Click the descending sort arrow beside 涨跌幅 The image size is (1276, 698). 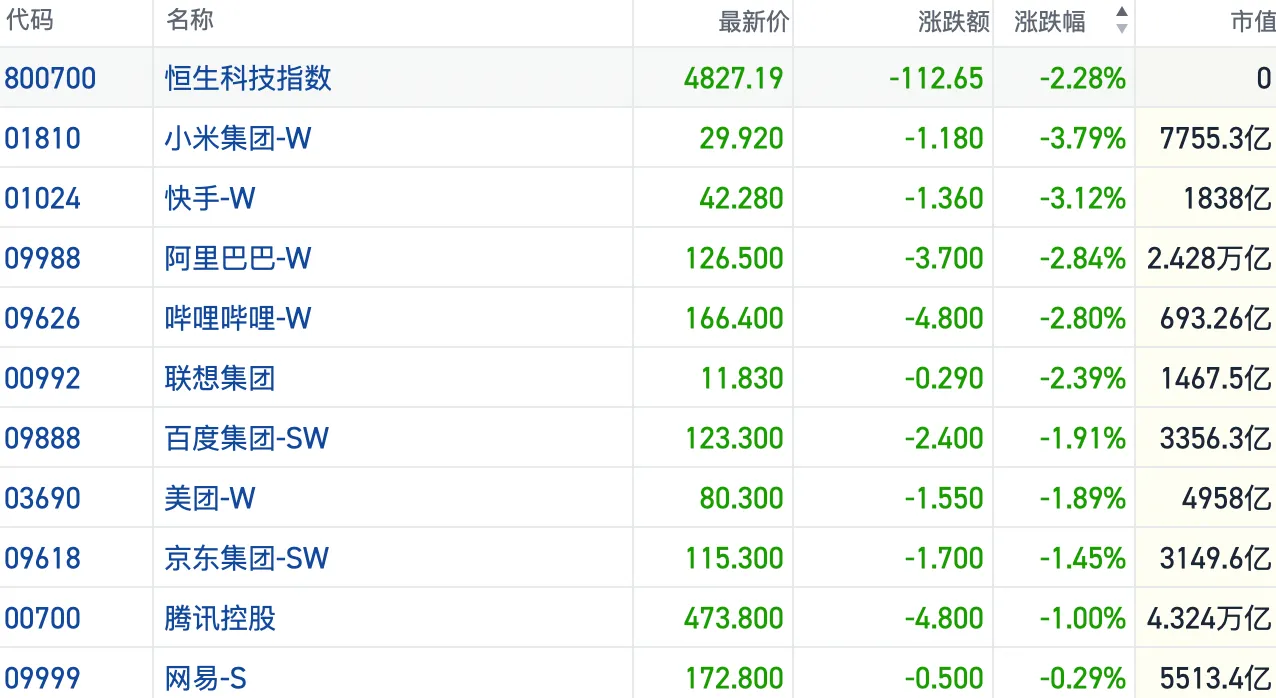[x=1121, y=29]
